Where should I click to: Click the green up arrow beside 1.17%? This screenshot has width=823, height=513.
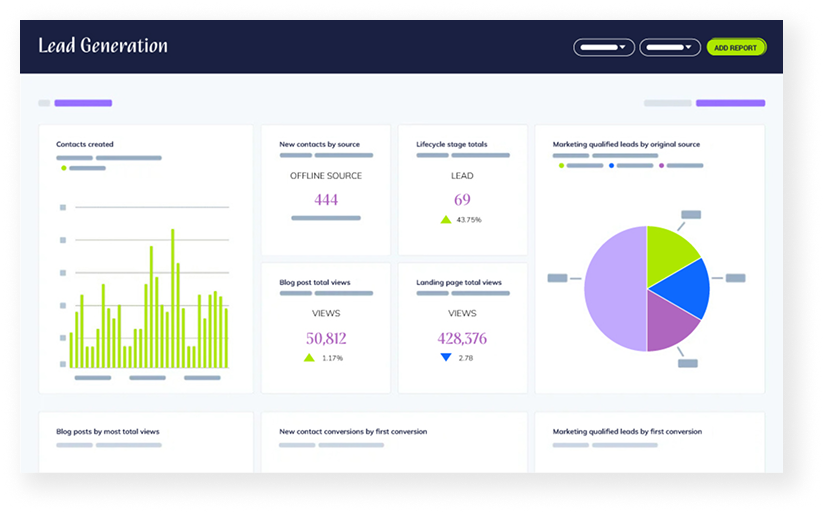click(309, 358)
